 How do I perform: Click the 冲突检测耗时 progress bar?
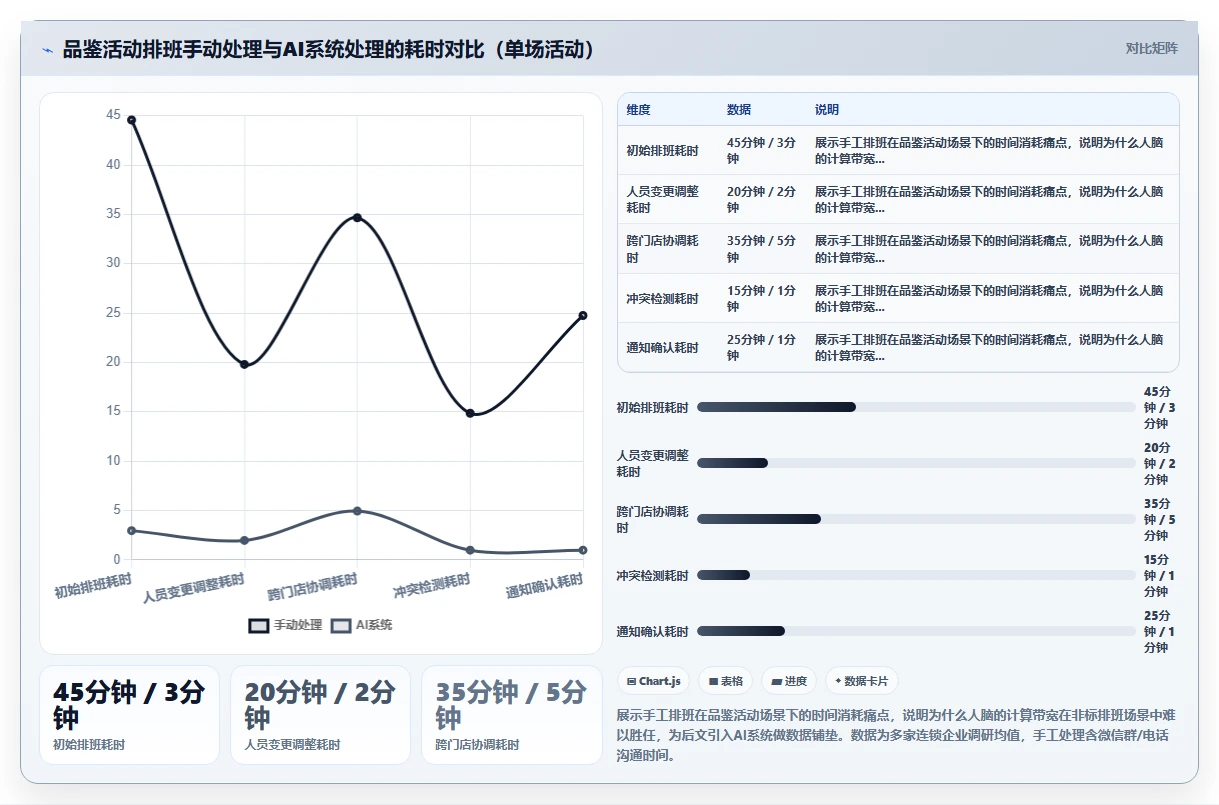(916, 575)
